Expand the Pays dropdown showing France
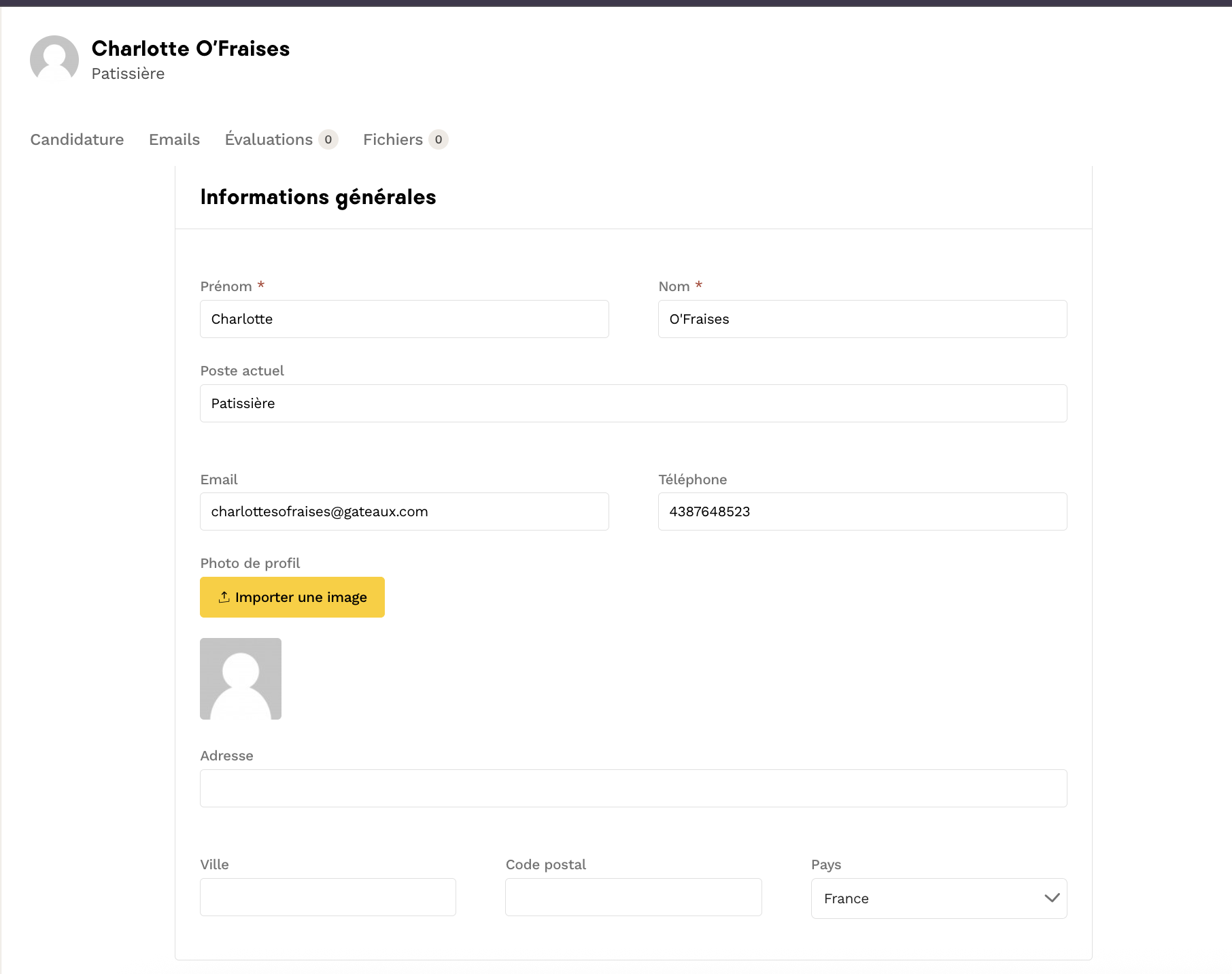 click(938, 899)
